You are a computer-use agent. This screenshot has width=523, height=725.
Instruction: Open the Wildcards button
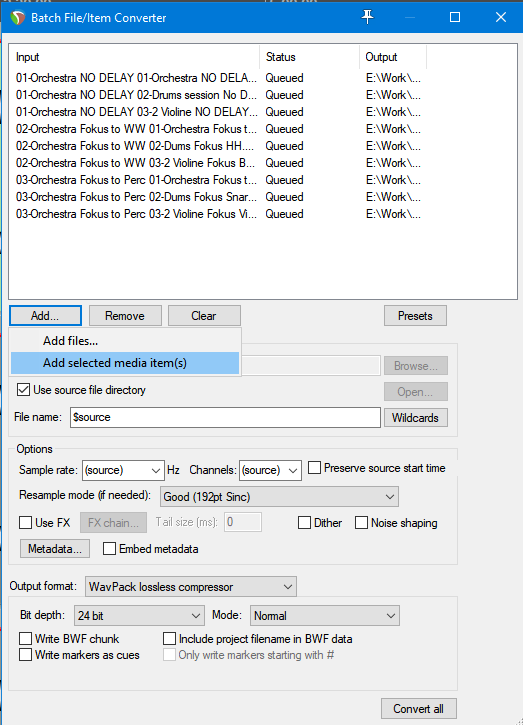click(x=415, y=418)
